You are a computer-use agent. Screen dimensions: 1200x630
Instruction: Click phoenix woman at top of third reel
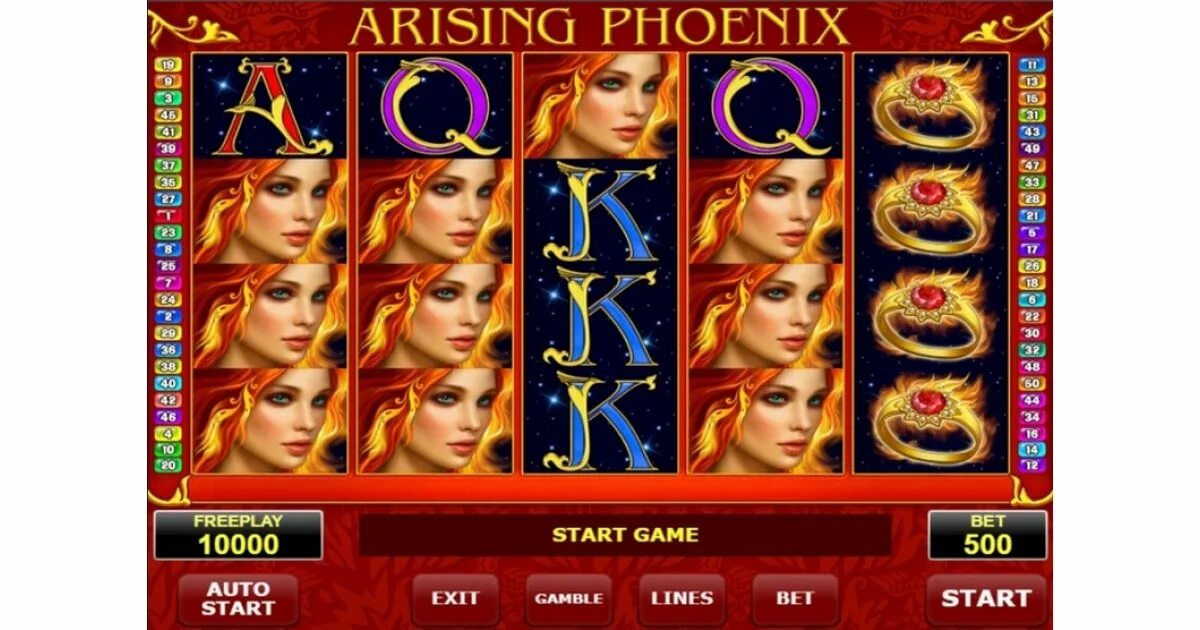pyautogui.click(x=600, y=106)
